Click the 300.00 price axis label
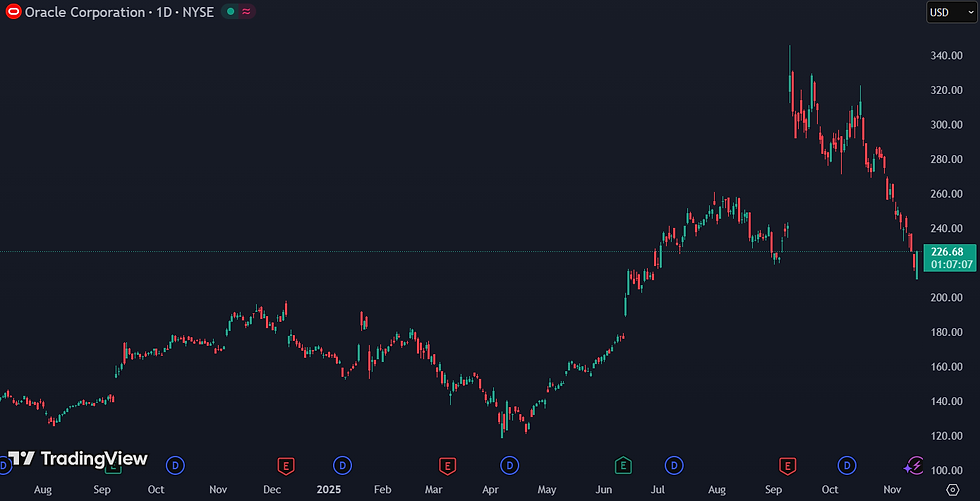This screenshot has height=501, width=980. [945, 125]
